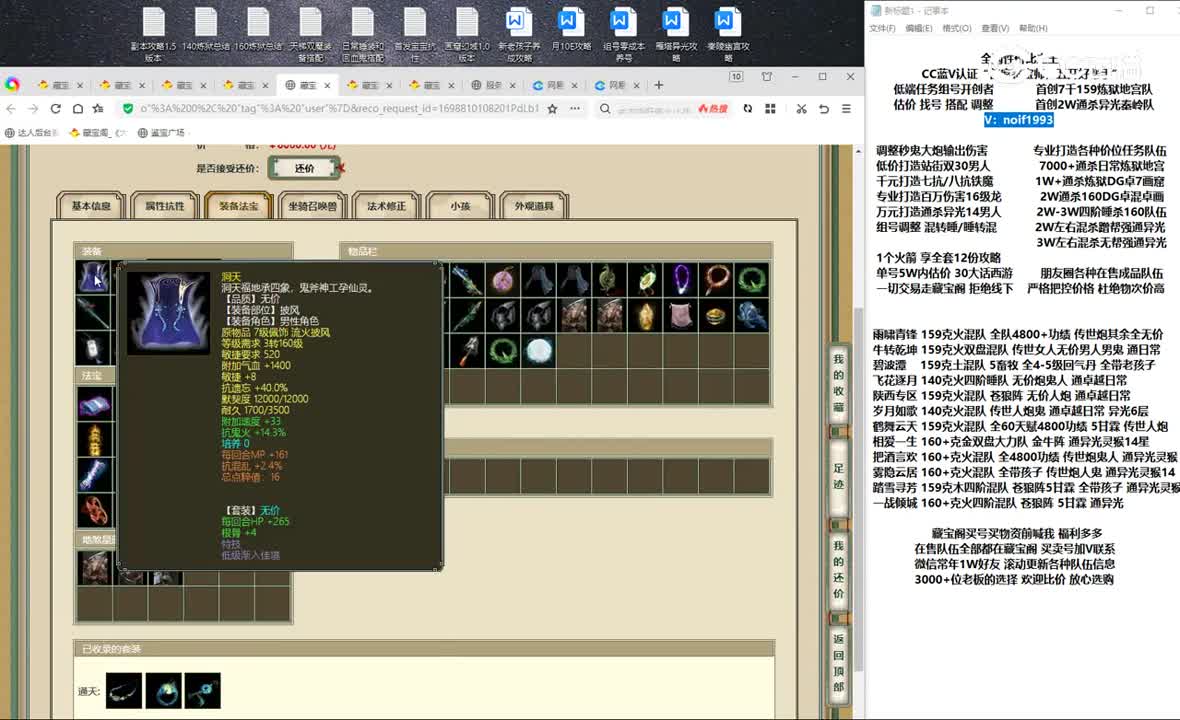The height and width of the screenshot is (720, 1180).
Task: Click the browser home icon
Action: [78, 108]
